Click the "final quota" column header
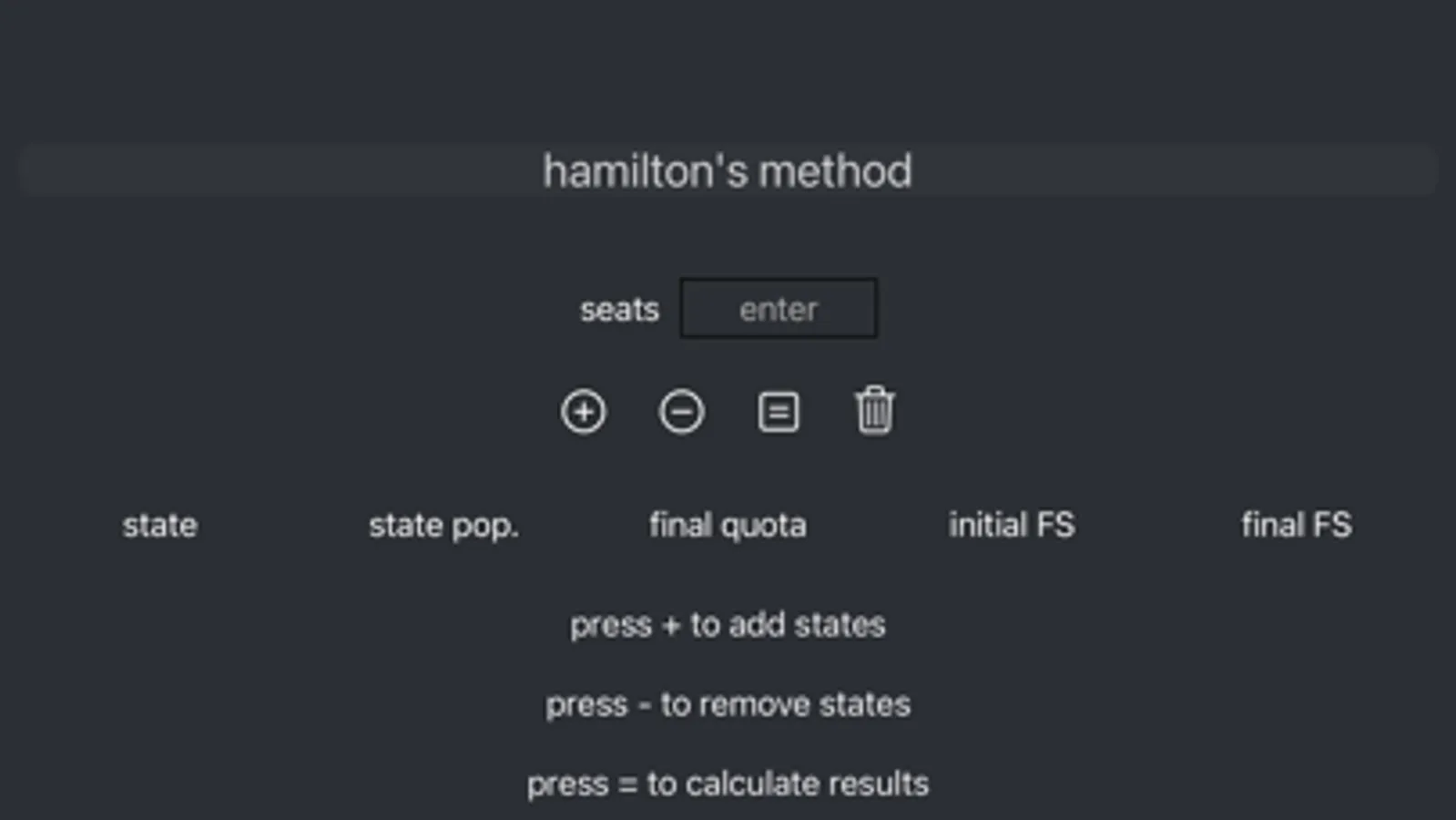 (728, 525)
